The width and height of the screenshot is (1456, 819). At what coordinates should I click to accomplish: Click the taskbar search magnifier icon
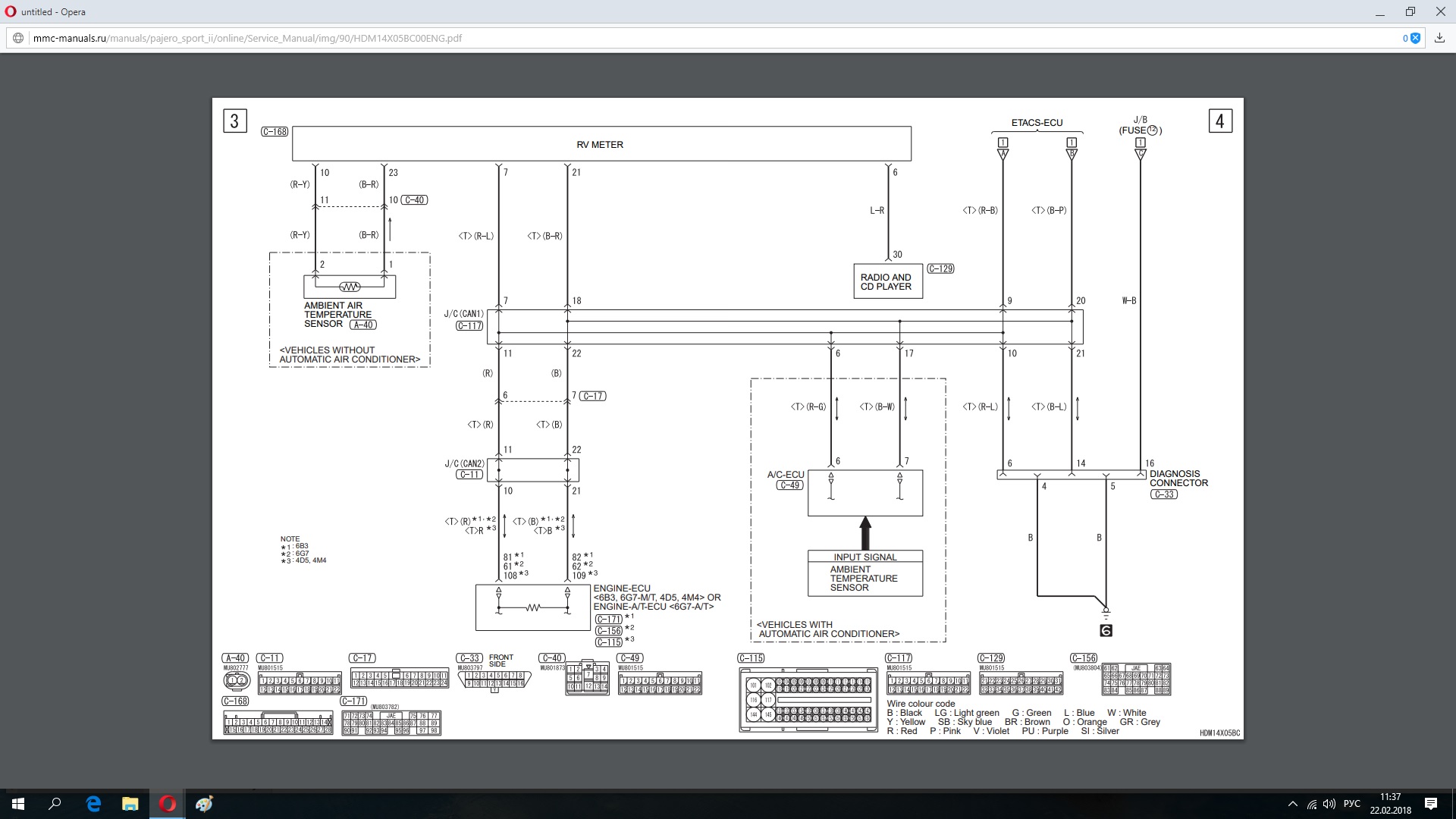55,804
